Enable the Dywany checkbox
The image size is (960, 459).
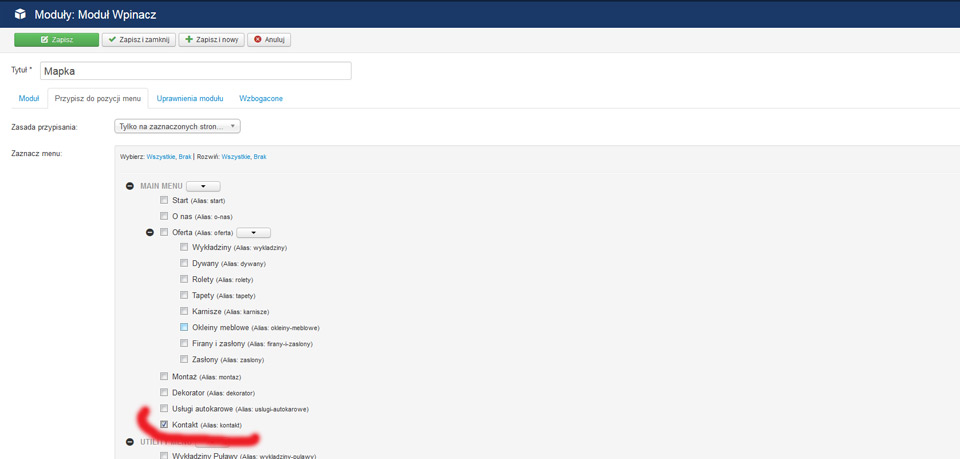tap(184, 263)
